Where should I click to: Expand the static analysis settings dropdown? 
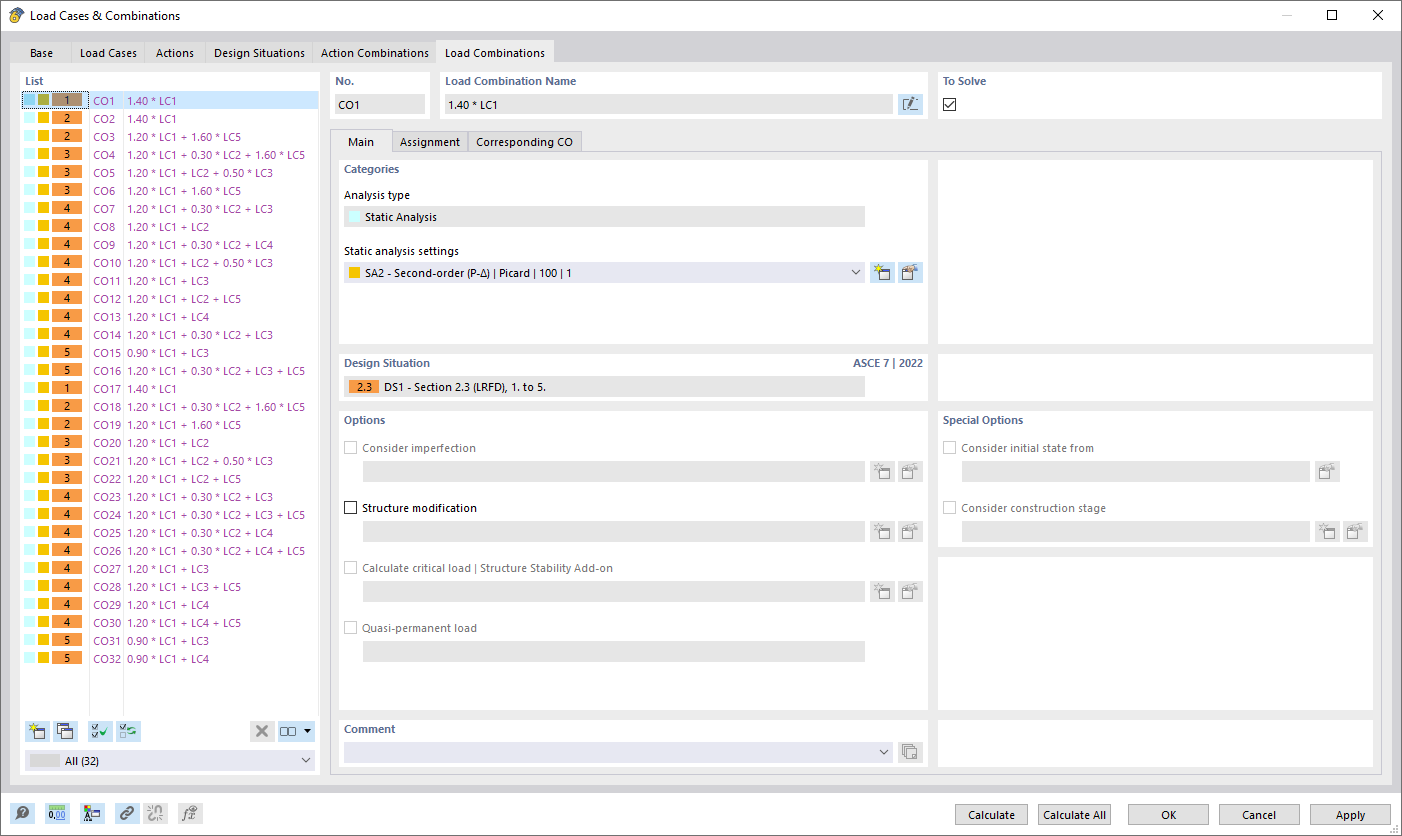[855, 271]
